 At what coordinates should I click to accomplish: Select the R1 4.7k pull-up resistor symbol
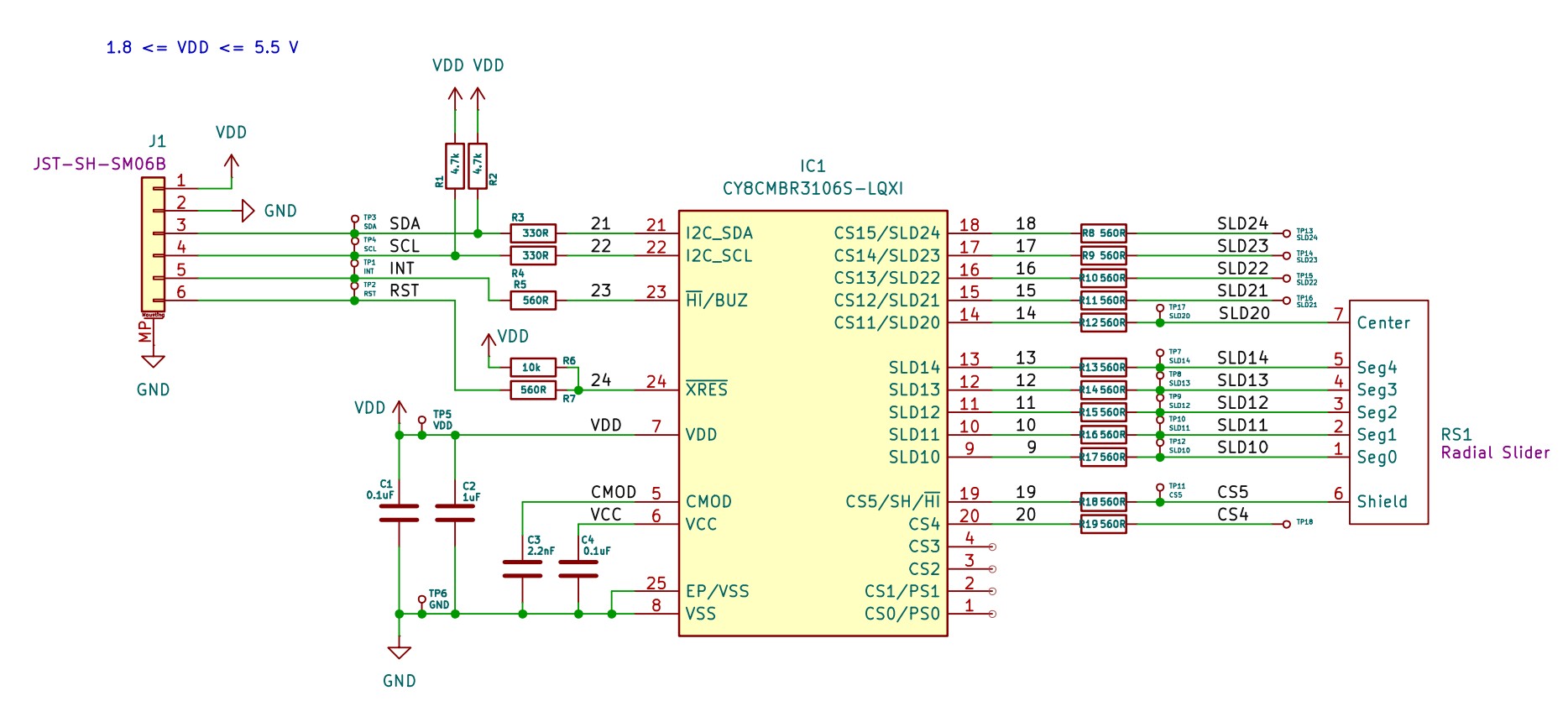click(x=454, y=166)
